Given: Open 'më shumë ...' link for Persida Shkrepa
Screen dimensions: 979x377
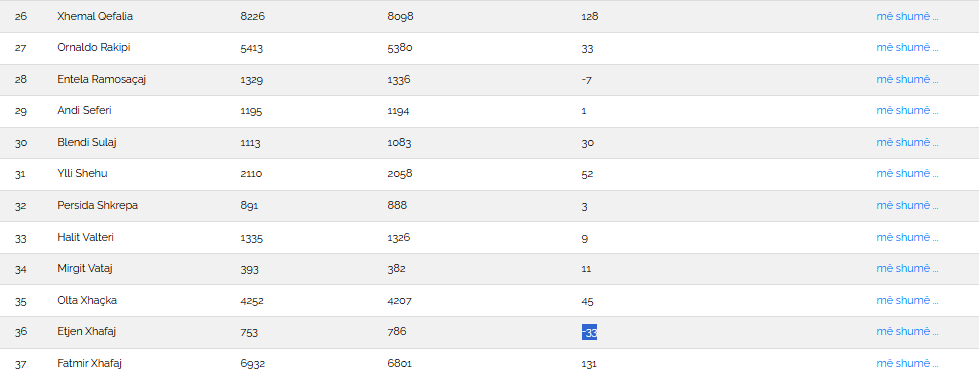Looking at the screenshot, I should point(907,205).
